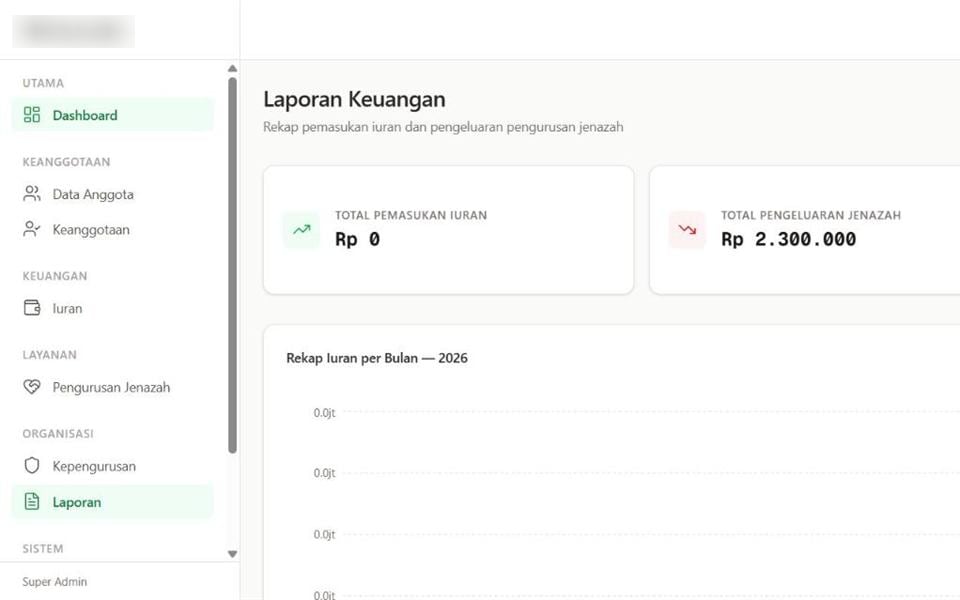Select the Laporan menu item
960x600 pixels.
click(113, 502)
